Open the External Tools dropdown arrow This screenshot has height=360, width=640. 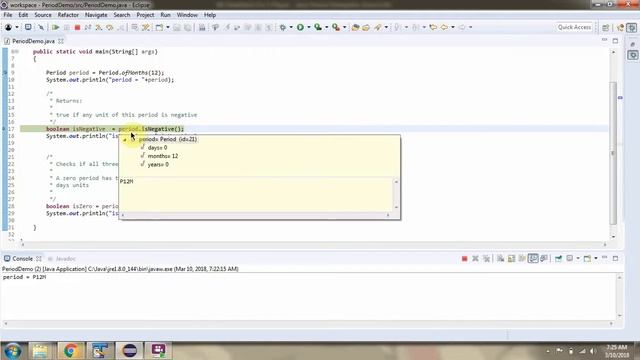[344, 27]
